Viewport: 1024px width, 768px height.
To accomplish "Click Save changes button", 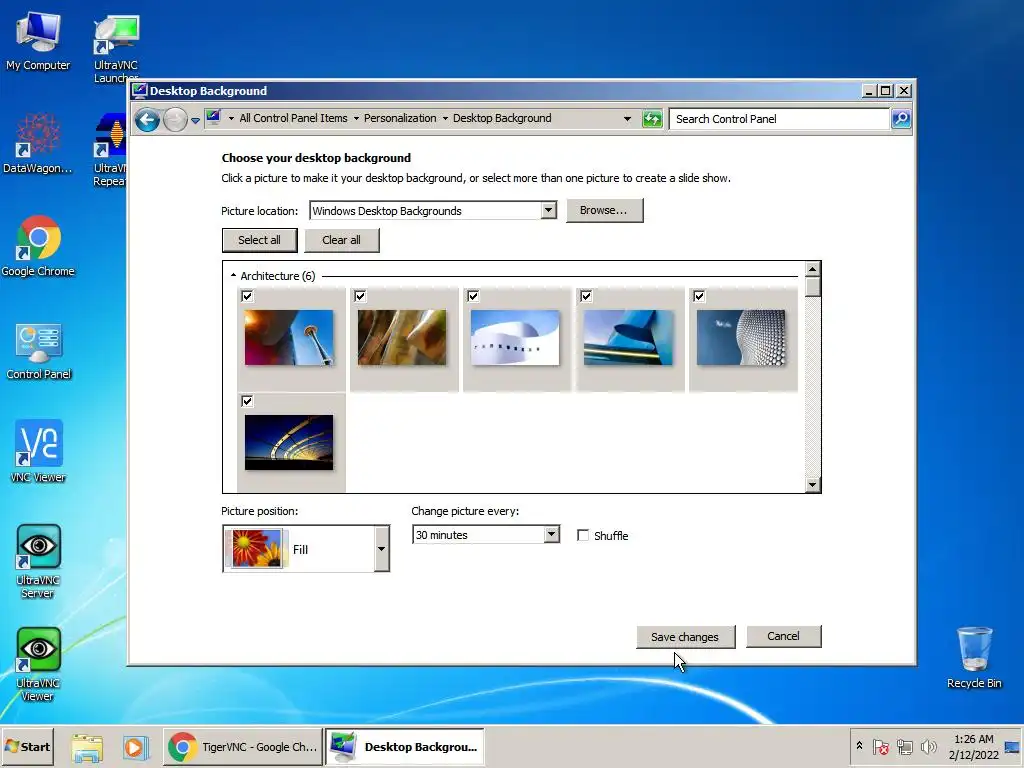I will (685, 637).
